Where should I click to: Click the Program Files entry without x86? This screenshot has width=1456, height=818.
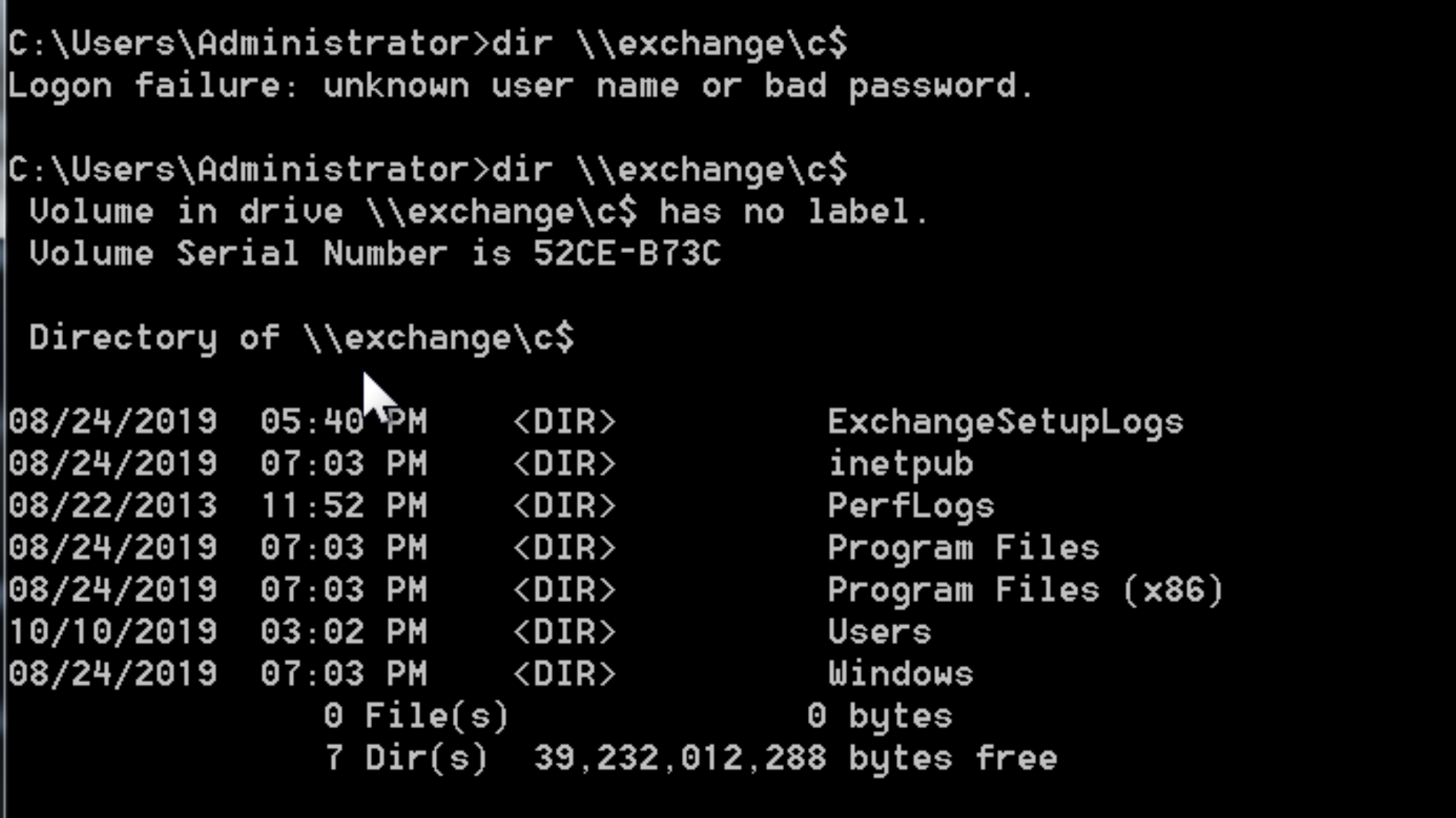[963, 548]
